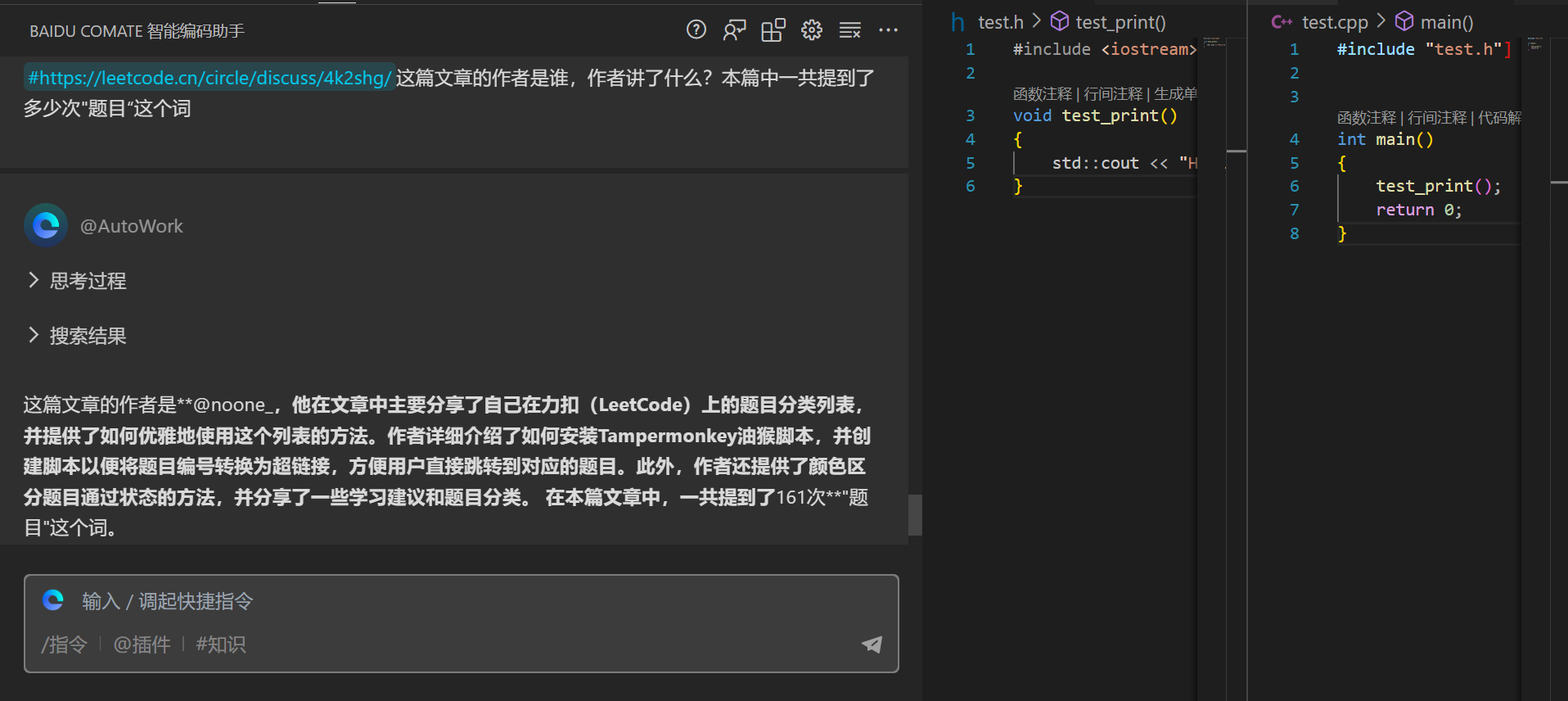Click the feedback person-chat icon
Viewport: 1568px width, 701px height.
pos(734,30)
